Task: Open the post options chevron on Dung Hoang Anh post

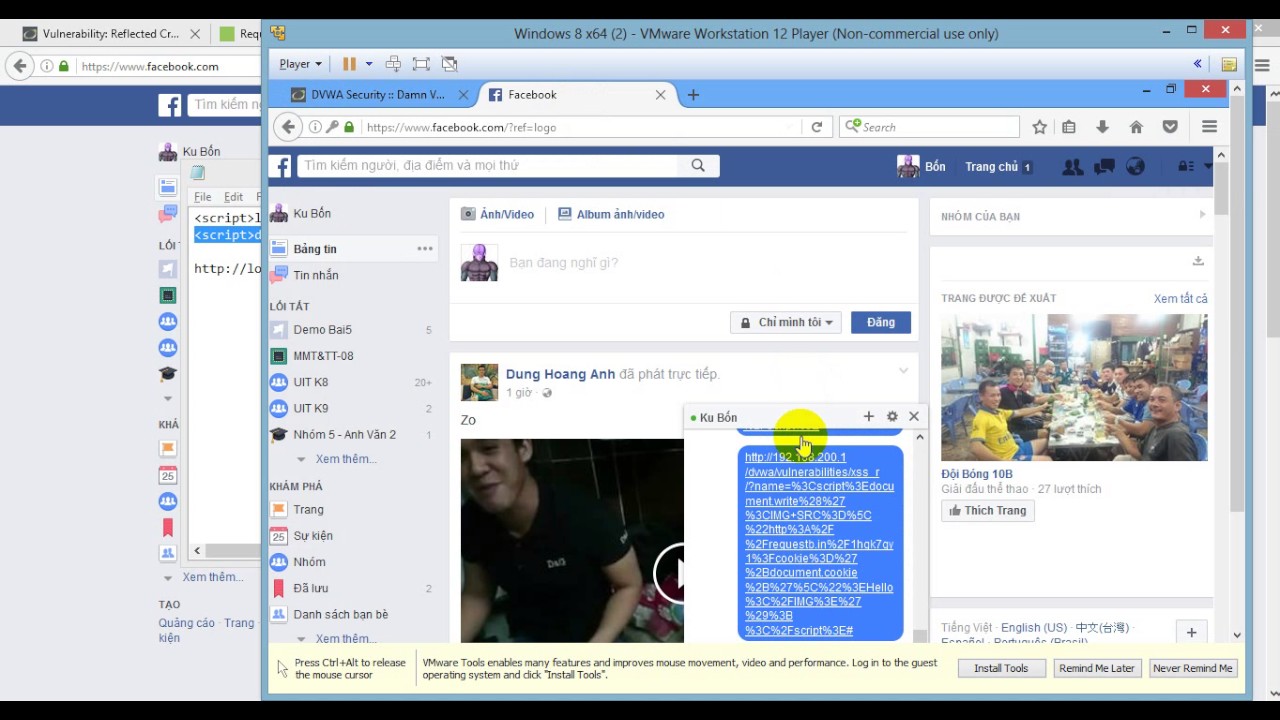Action: point(903,371)
